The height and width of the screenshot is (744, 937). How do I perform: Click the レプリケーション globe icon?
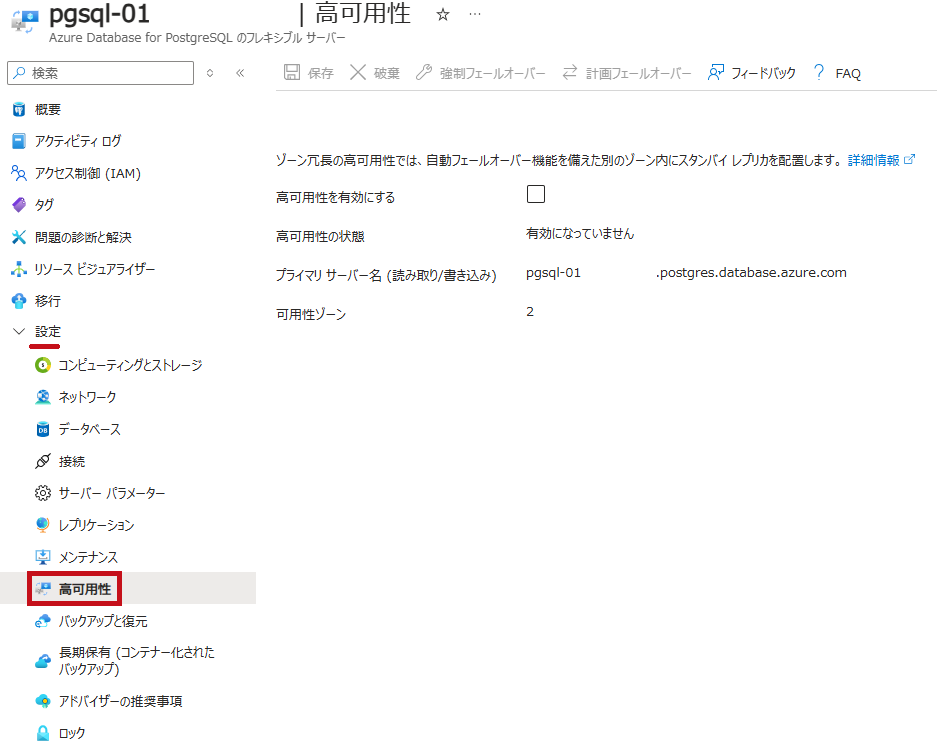click(43, 525)
